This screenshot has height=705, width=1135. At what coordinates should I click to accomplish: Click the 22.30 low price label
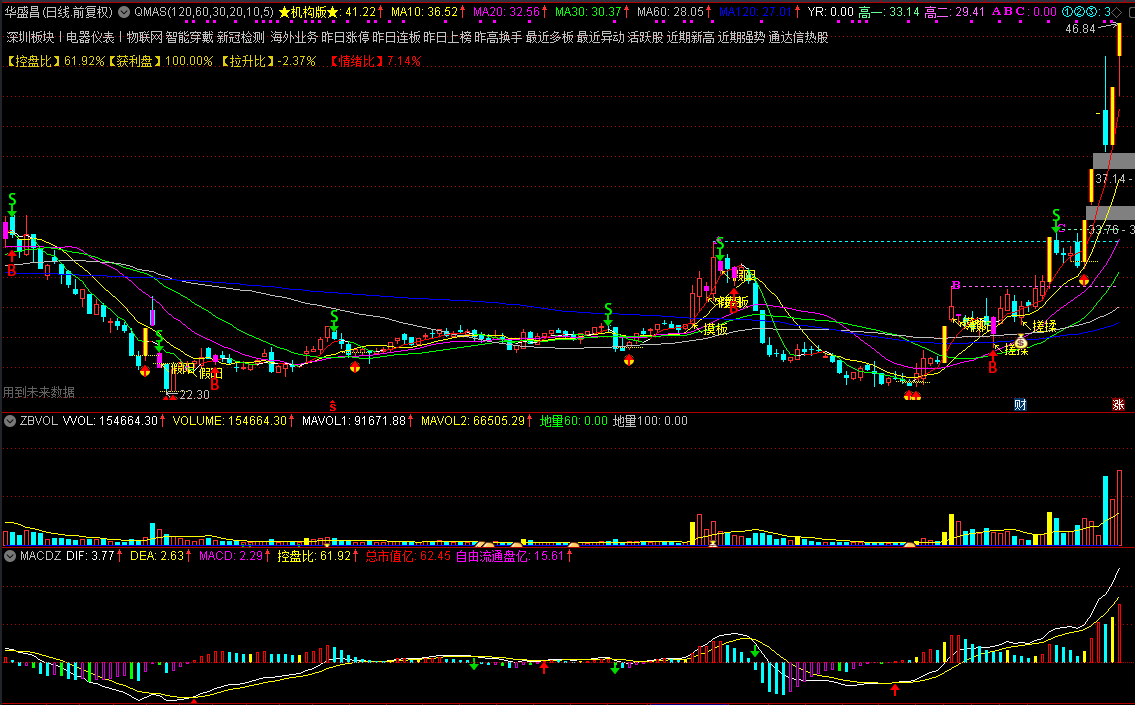194,394
